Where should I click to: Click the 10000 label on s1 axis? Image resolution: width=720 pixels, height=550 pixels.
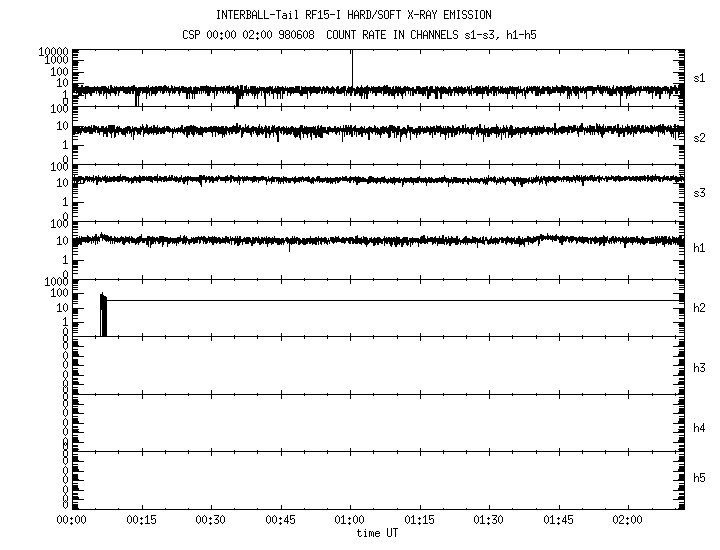tap(52, 51)
